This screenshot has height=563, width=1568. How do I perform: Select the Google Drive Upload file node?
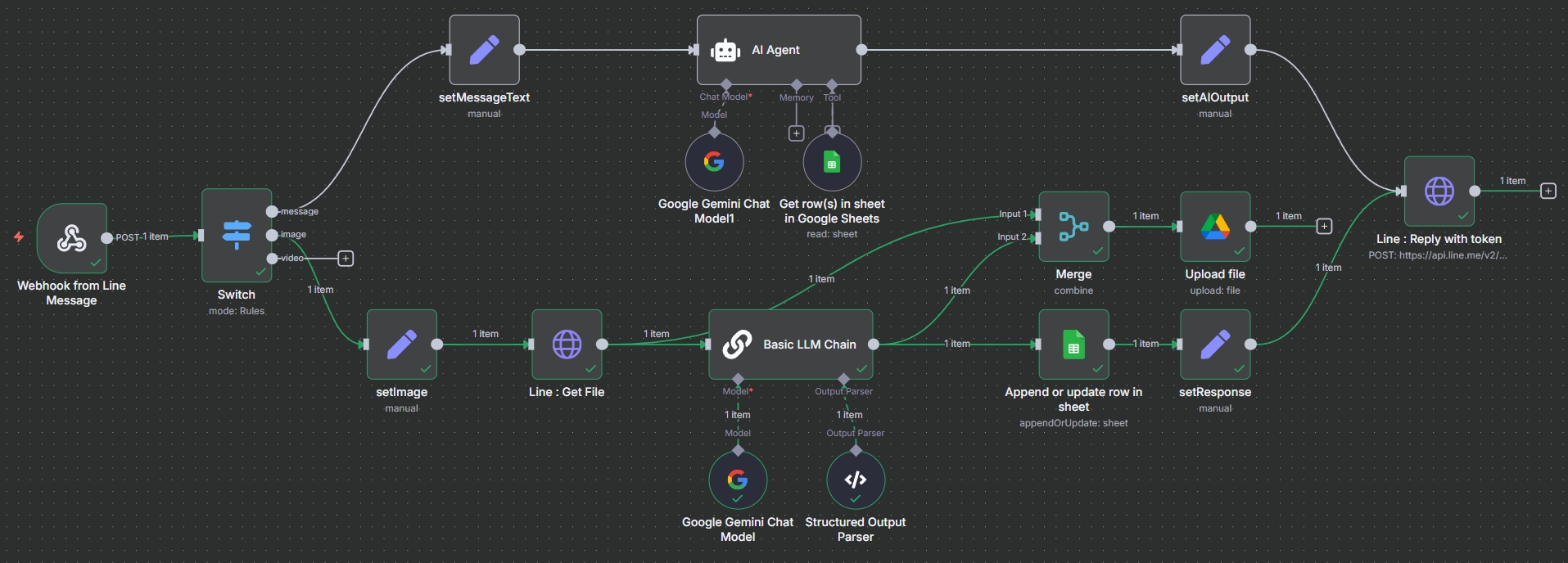click(x=1215, y=227)
